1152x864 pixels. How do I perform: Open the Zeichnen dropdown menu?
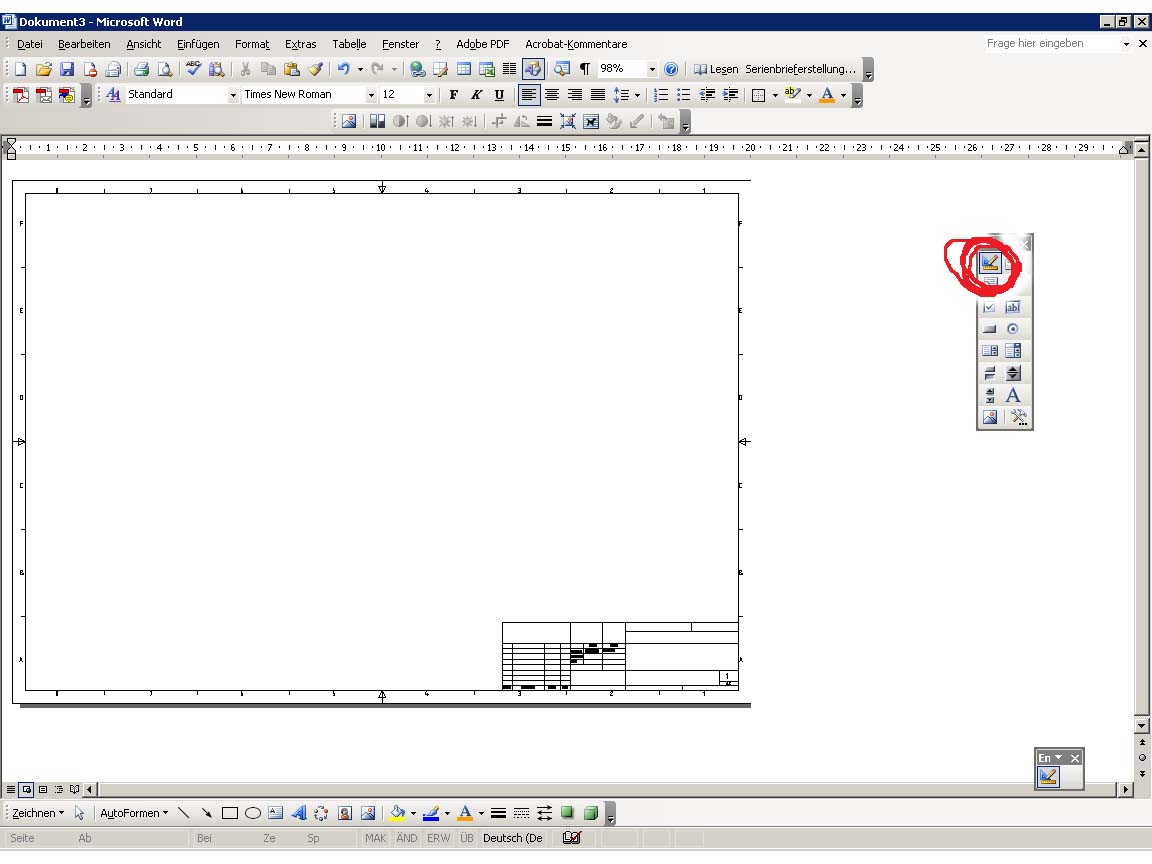(38, 813)
